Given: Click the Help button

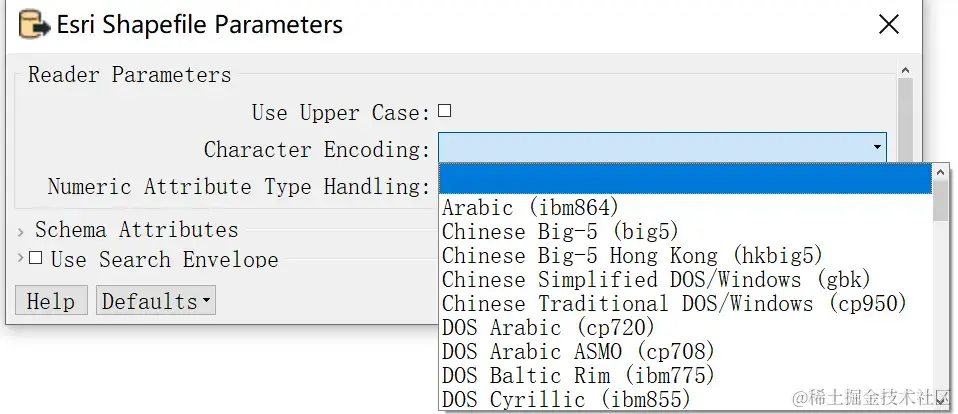Looking at the screenshot, I should point(51,301).
